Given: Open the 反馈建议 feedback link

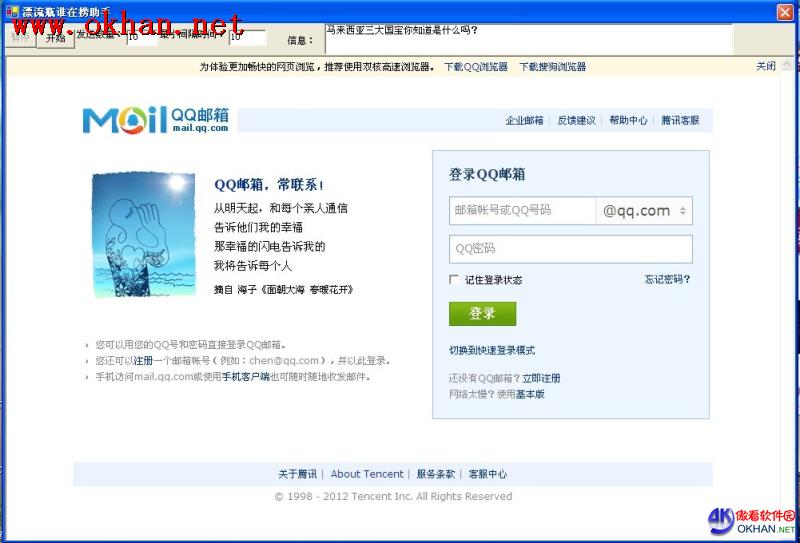Looking at the screenshot, I should pyautogui.click(x=576, y=120).
